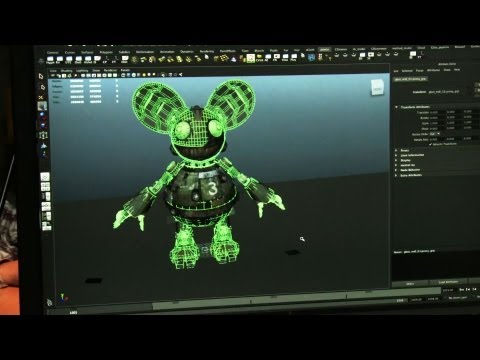Select the Universal Manipulator tool
The image size is (480, 360).
point(43,135)
